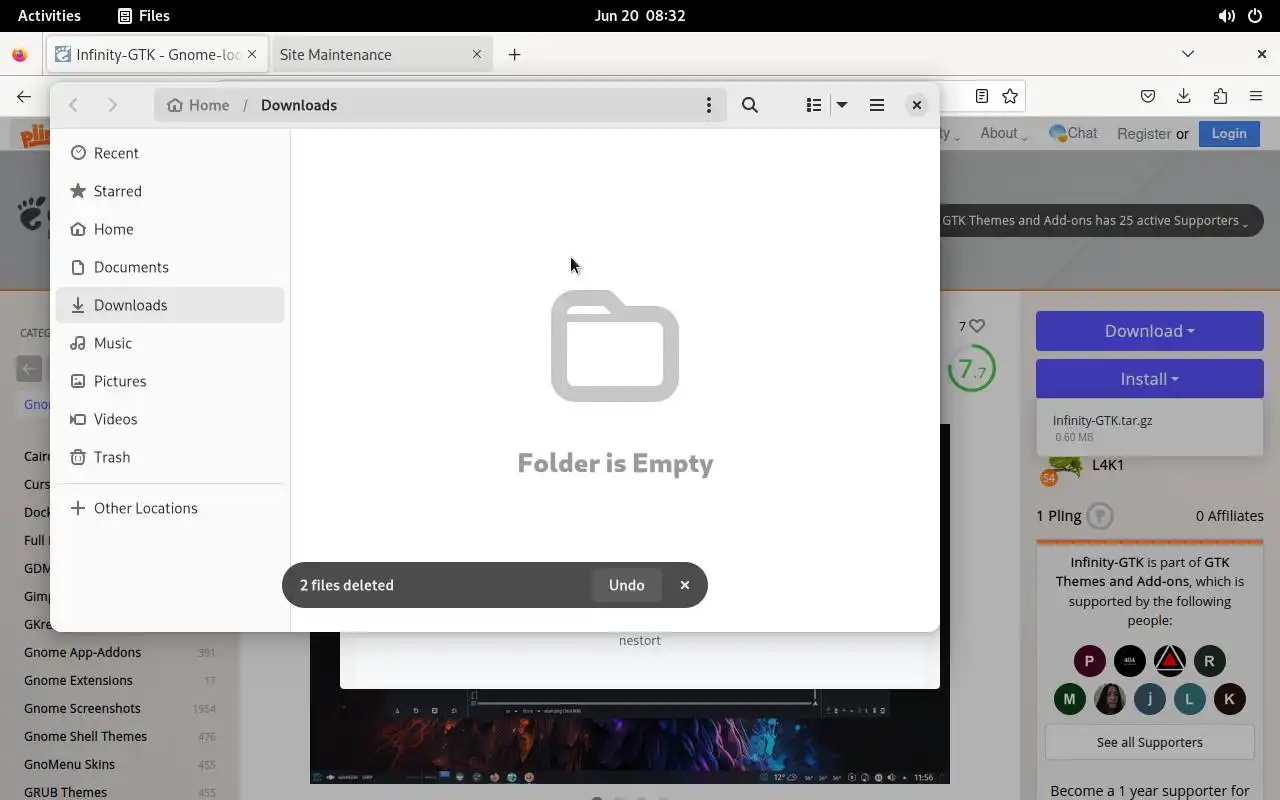Open Firefox Pocket save icon
Viewport: 1280px width, 800px height.
coord(1148,96)
